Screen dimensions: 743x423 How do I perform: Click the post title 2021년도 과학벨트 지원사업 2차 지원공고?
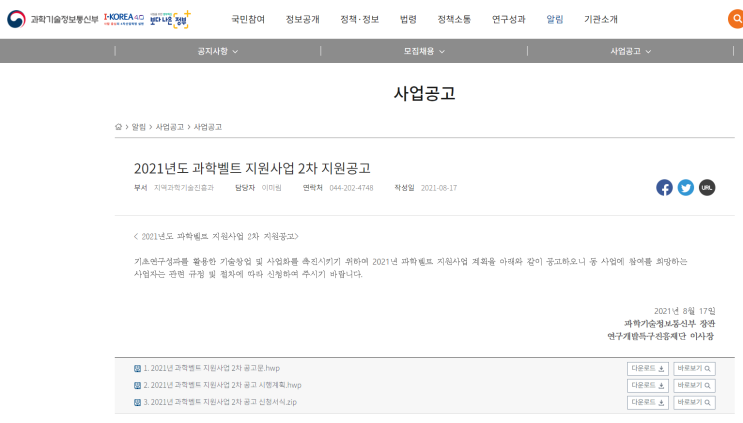pyautogui.click(x=252, y=168)
